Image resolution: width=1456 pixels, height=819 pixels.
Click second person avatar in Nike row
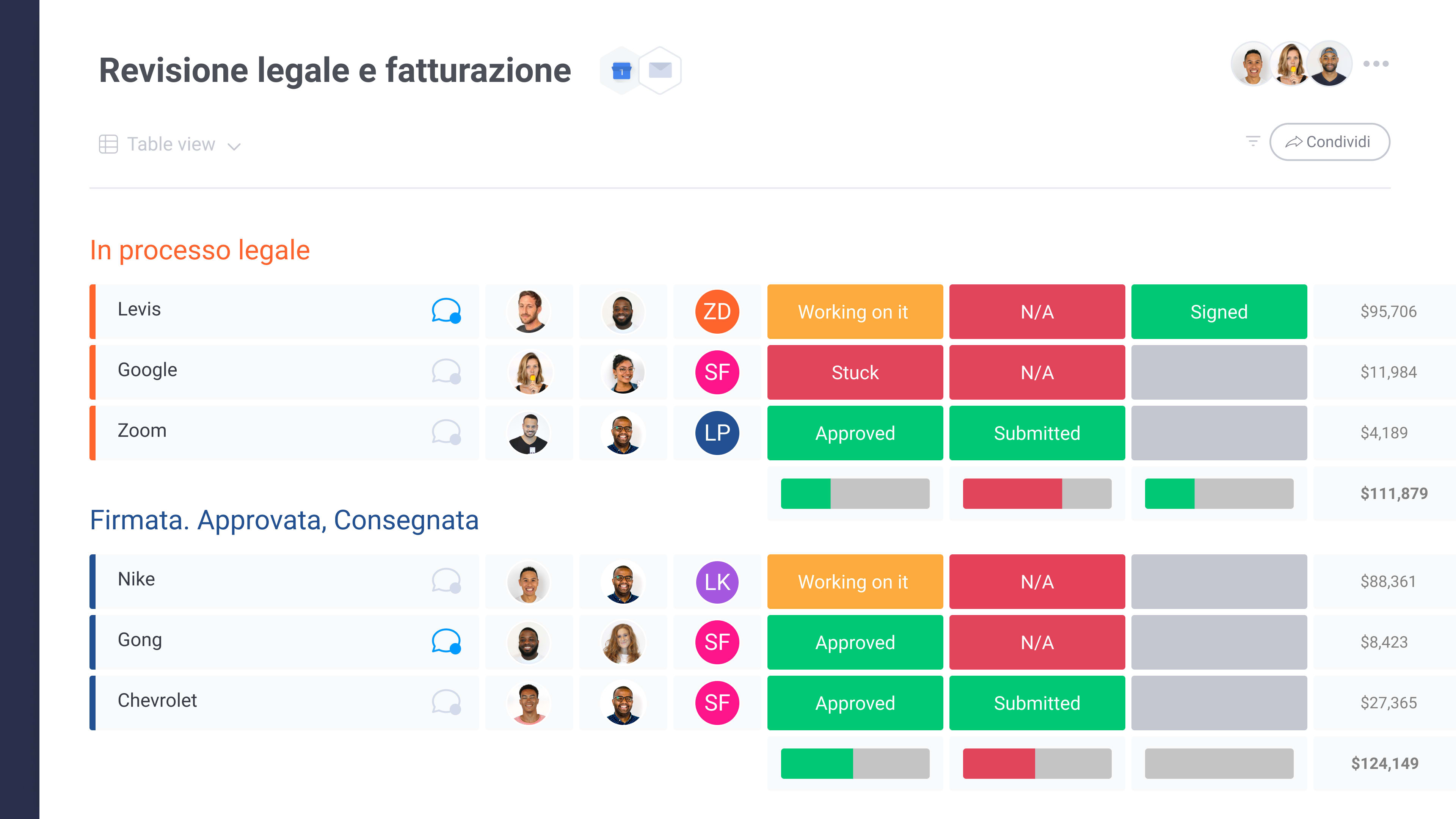pos(623,582)
